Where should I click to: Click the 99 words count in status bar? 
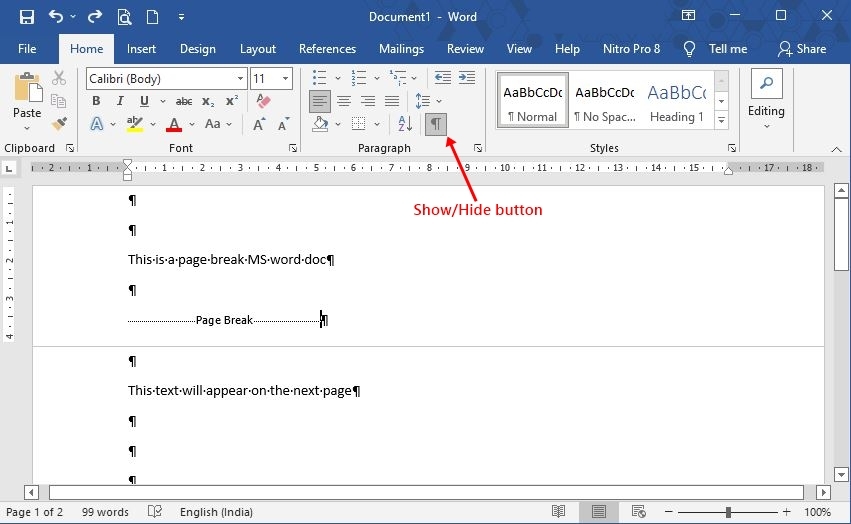tap(105, 512)
